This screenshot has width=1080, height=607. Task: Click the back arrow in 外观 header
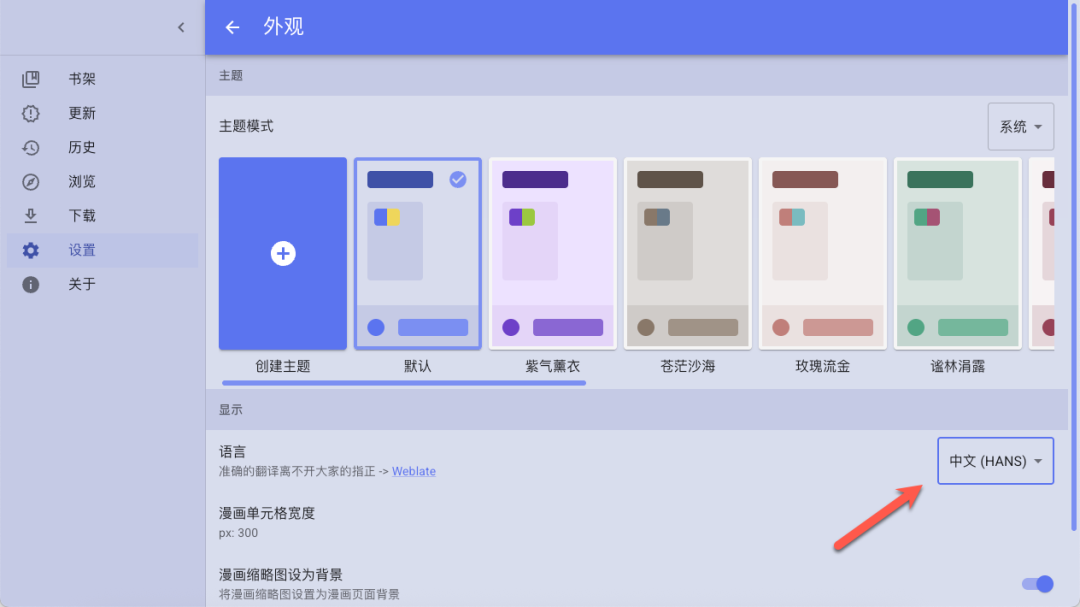pos(231,27)
